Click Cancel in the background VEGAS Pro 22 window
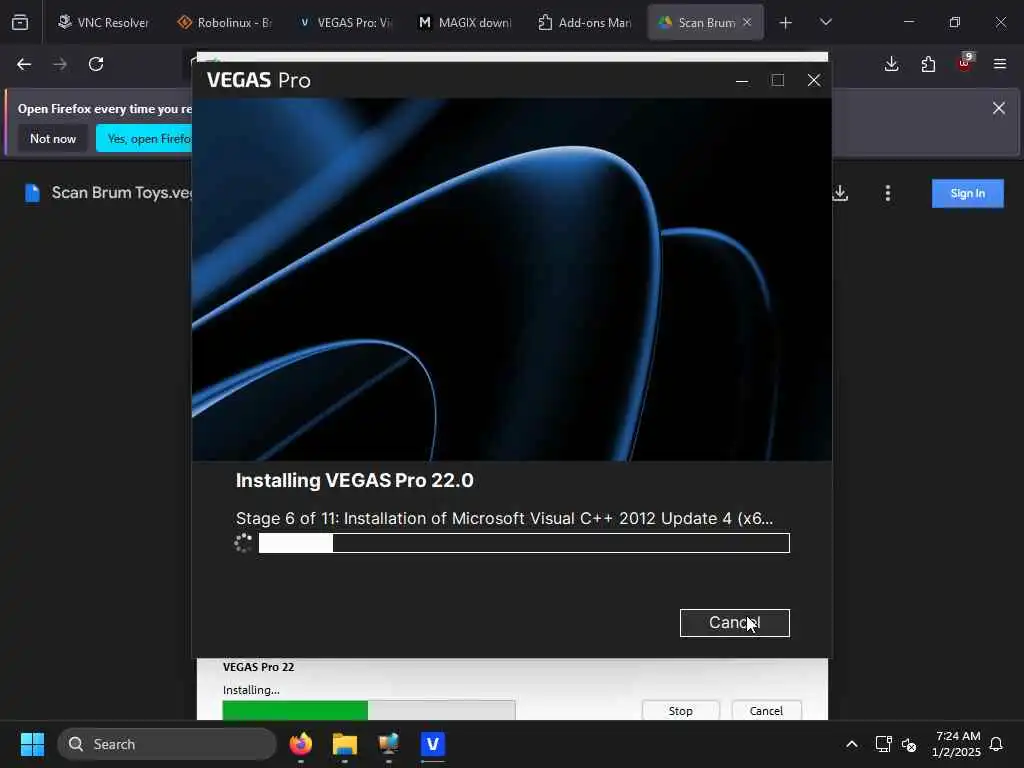 [x=766, y=711]
